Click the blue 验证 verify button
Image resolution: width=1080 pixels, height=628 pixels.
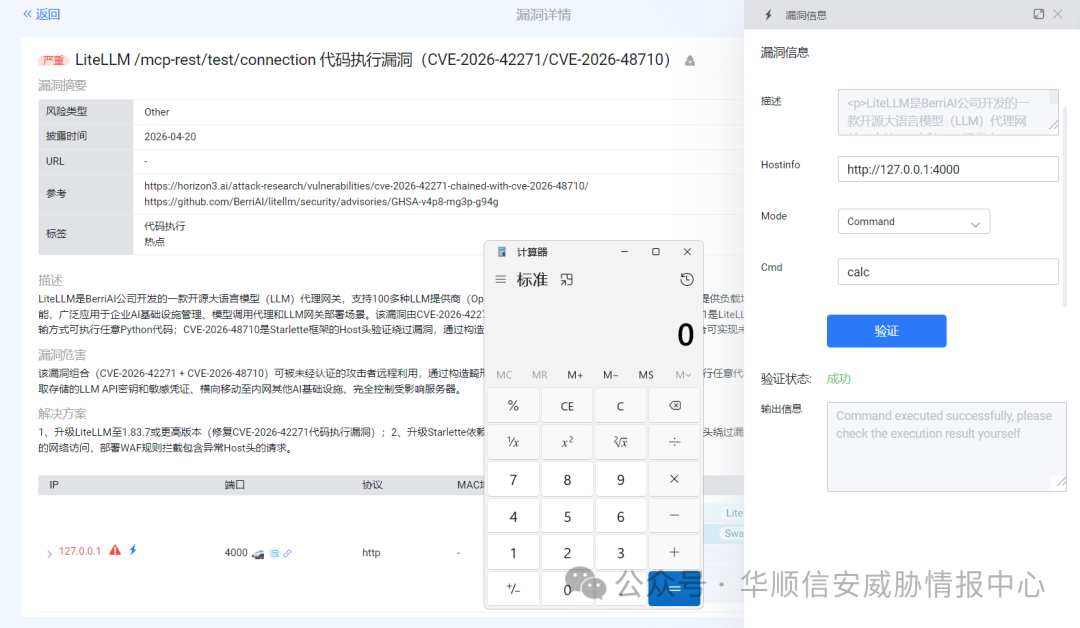point(886,331)
